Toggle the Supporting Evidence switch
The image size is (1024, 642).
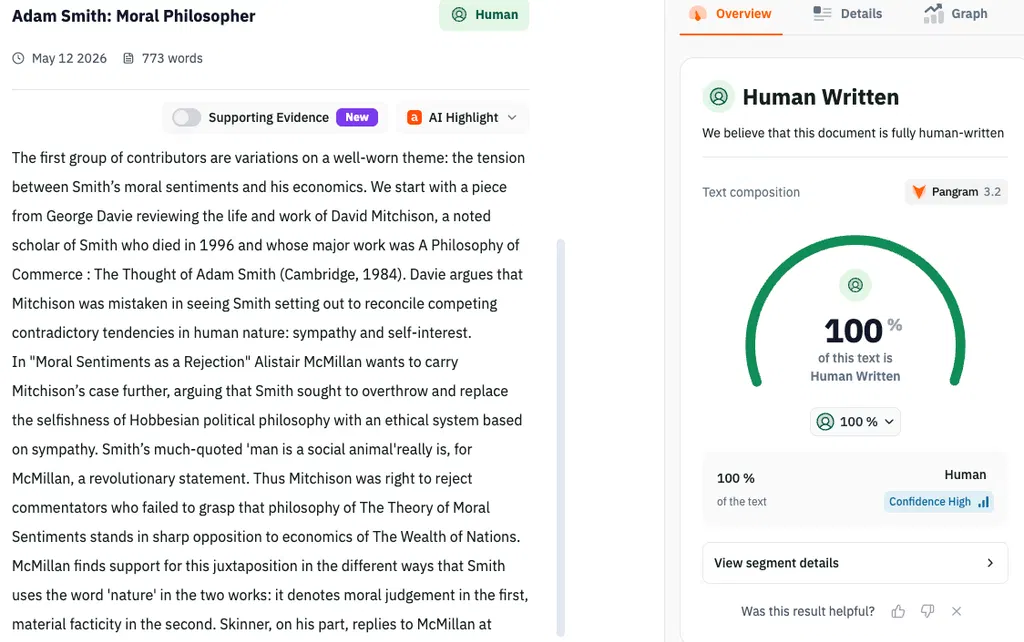pyautogui.click(x=186, y=118)
